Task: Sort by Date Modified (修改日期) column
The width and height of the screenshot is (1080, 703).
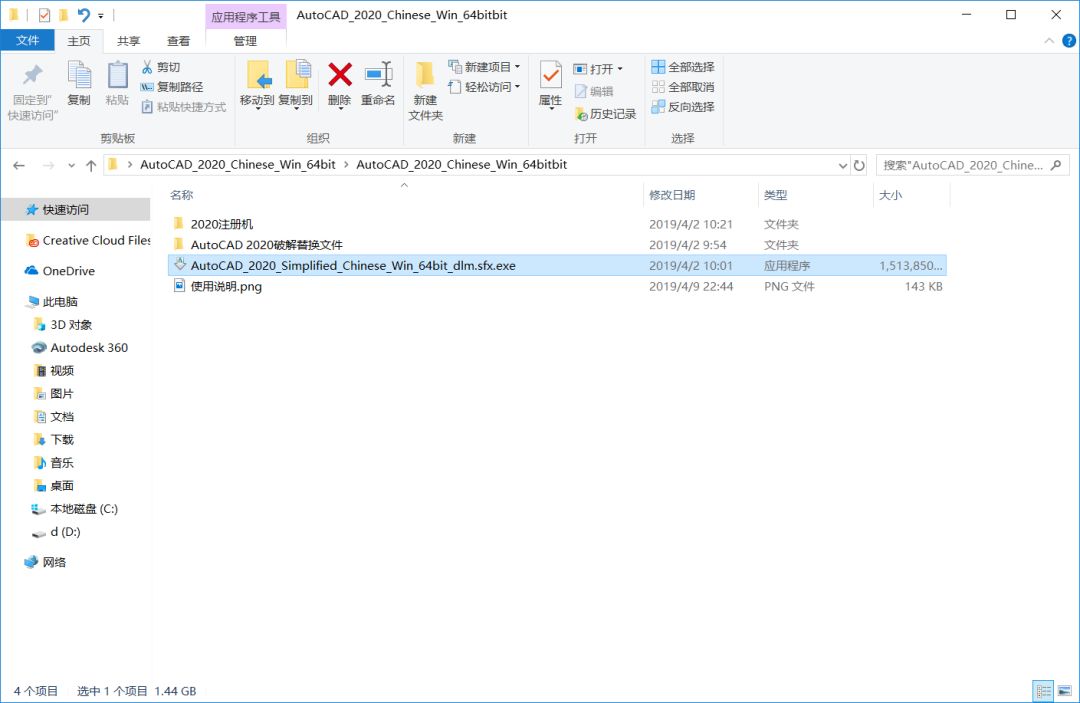Action: [672, 195]
